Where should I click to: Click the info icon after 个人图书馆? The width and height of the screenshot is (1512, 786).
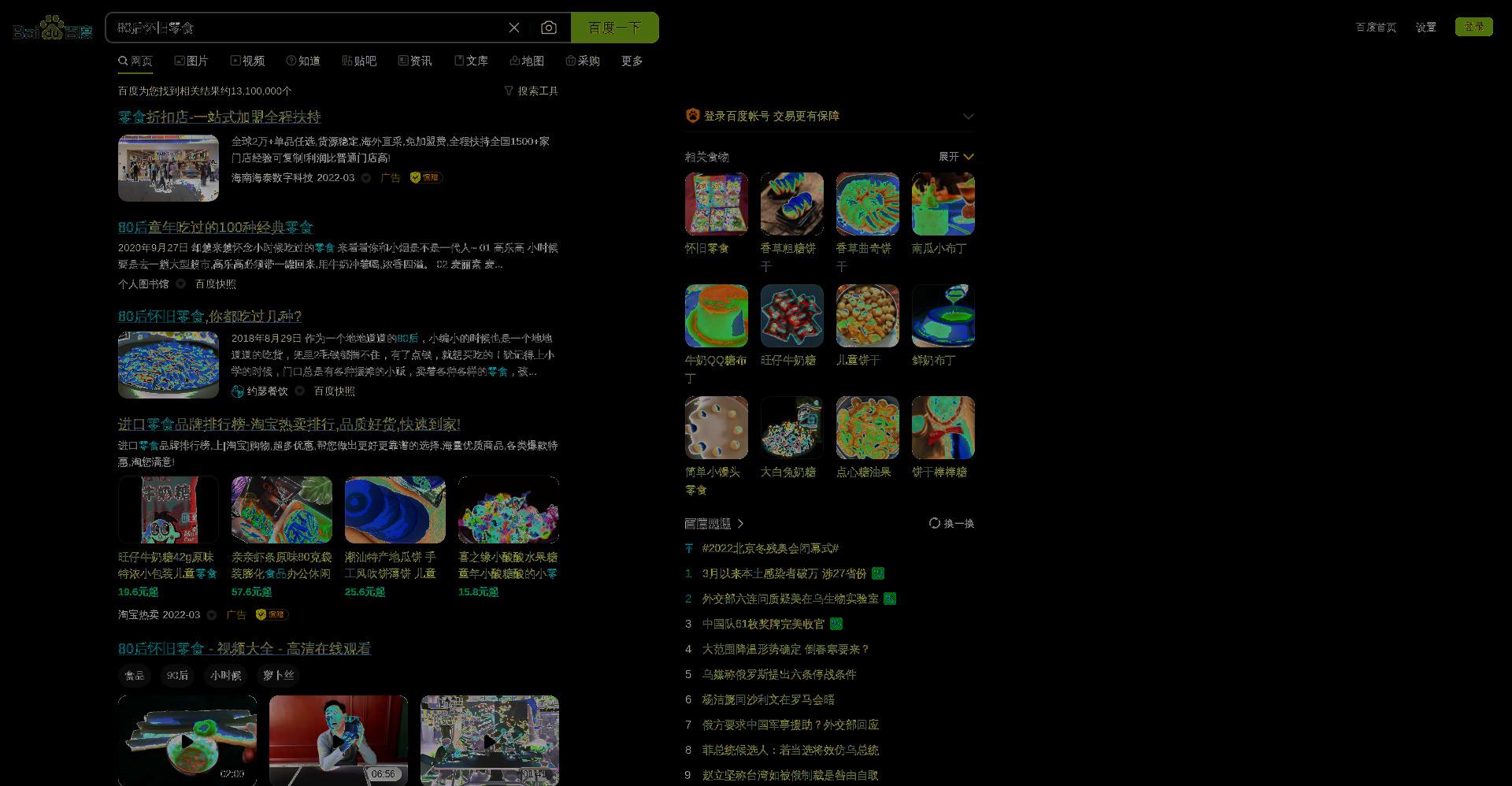180,284
